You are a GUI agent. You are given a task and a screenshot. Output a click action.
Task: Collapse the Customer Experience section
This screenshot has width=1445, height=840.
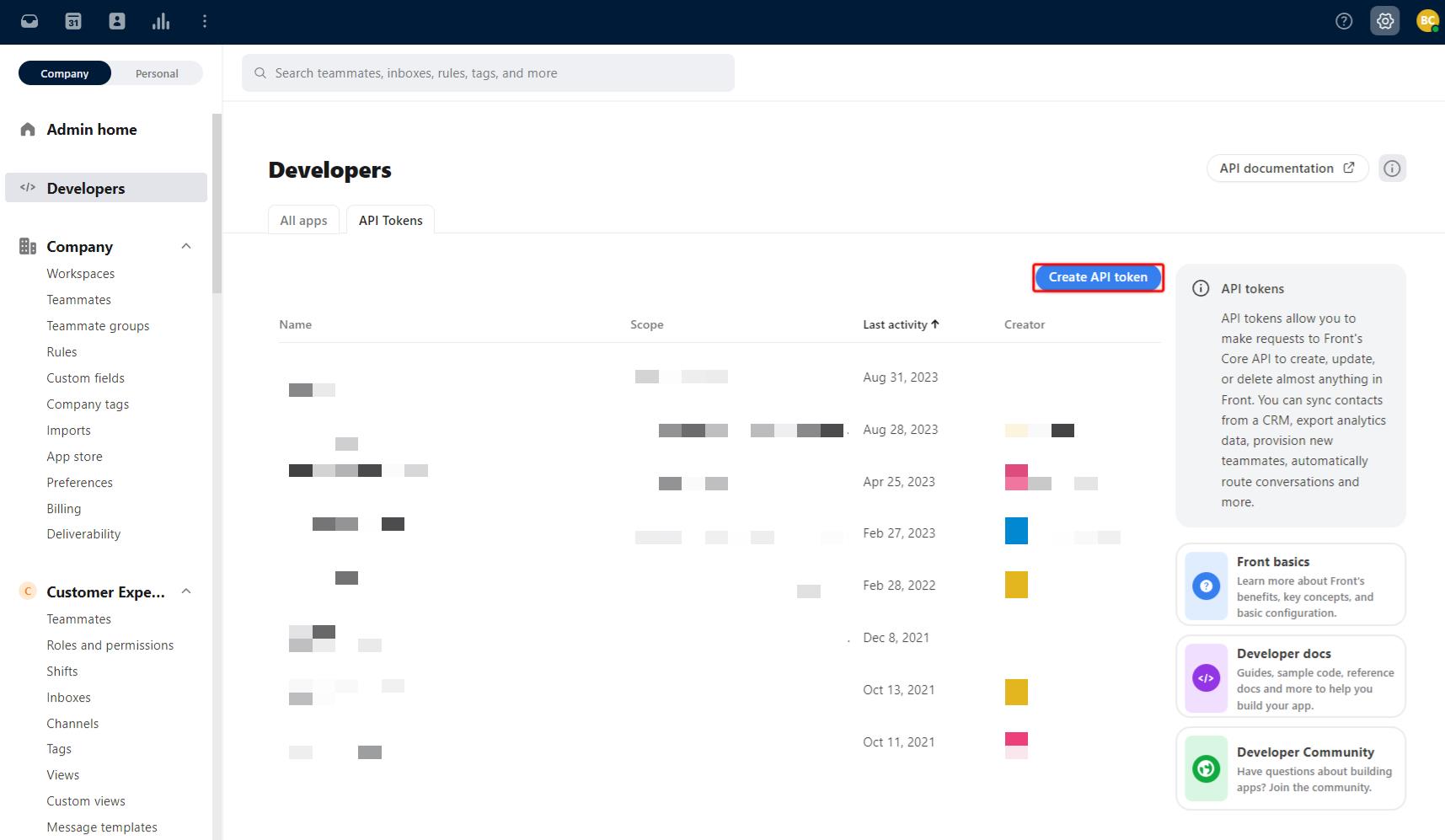pos(185,591)
